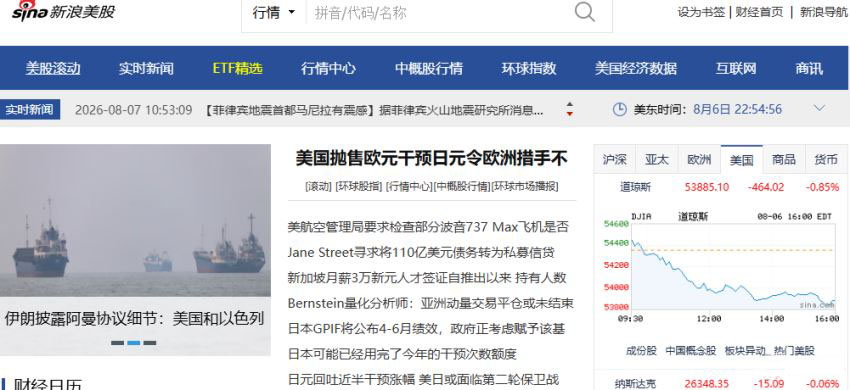Screen dimensions: 850x390
Task: Open 美股滚动 in navigation bar
Action: [53, 68]
